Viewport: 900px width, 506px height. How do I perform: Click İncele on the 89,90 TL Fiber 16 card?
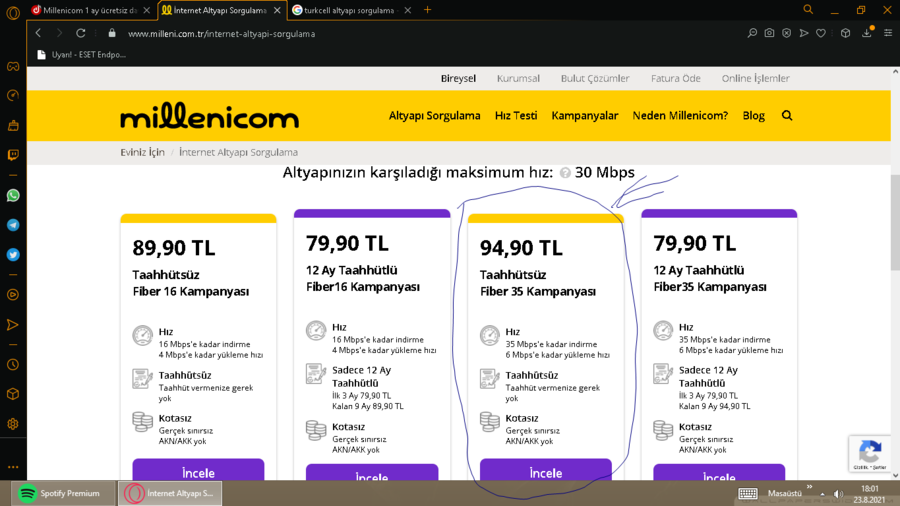coord(199,469)
